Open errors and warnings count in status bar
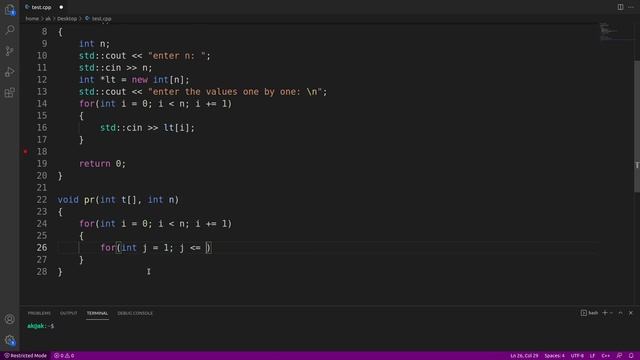640x360 pixels. coord(64,356)
